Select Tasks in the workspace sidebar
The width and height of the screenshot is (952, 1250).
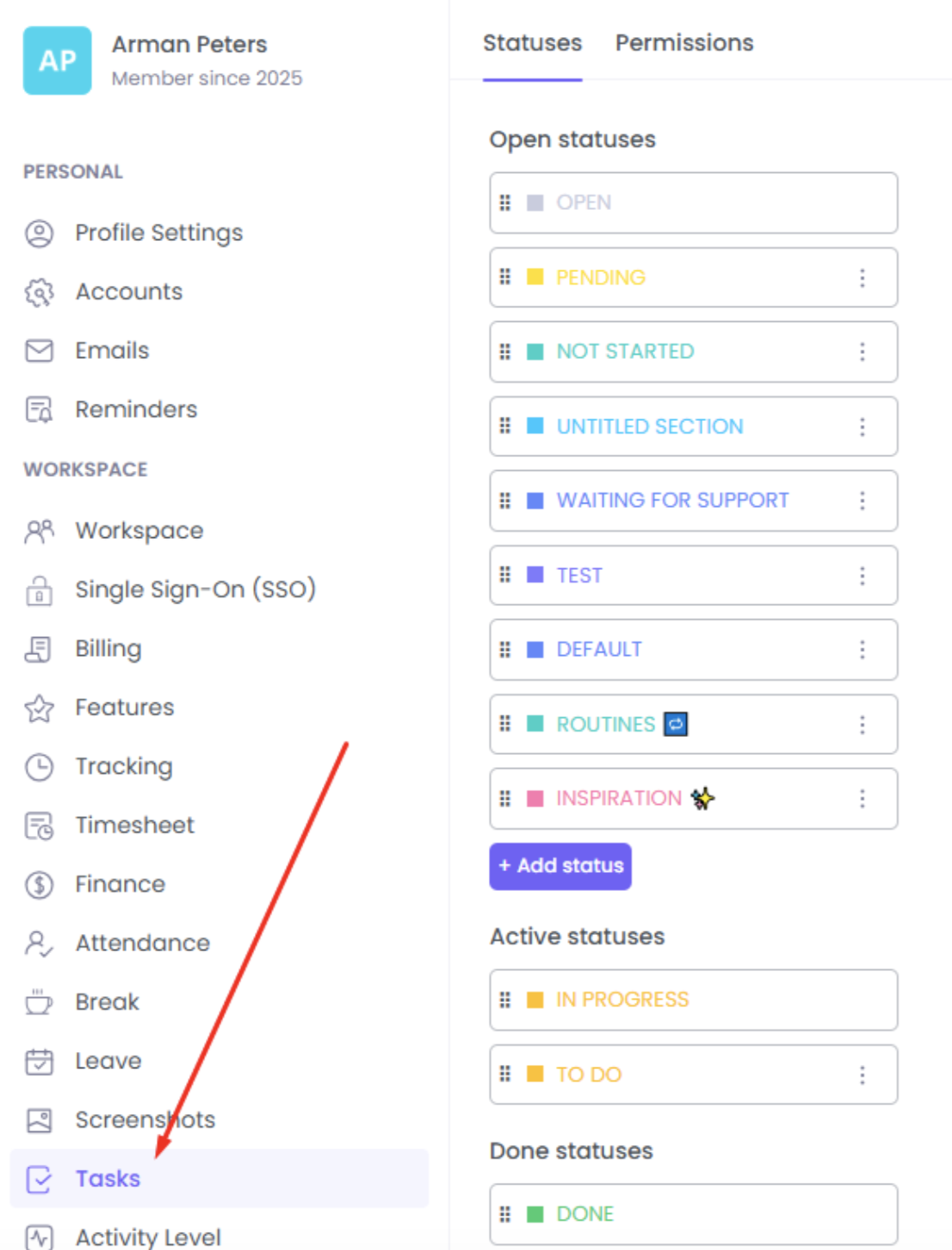pyautogui.click(x=108, y=1179)
